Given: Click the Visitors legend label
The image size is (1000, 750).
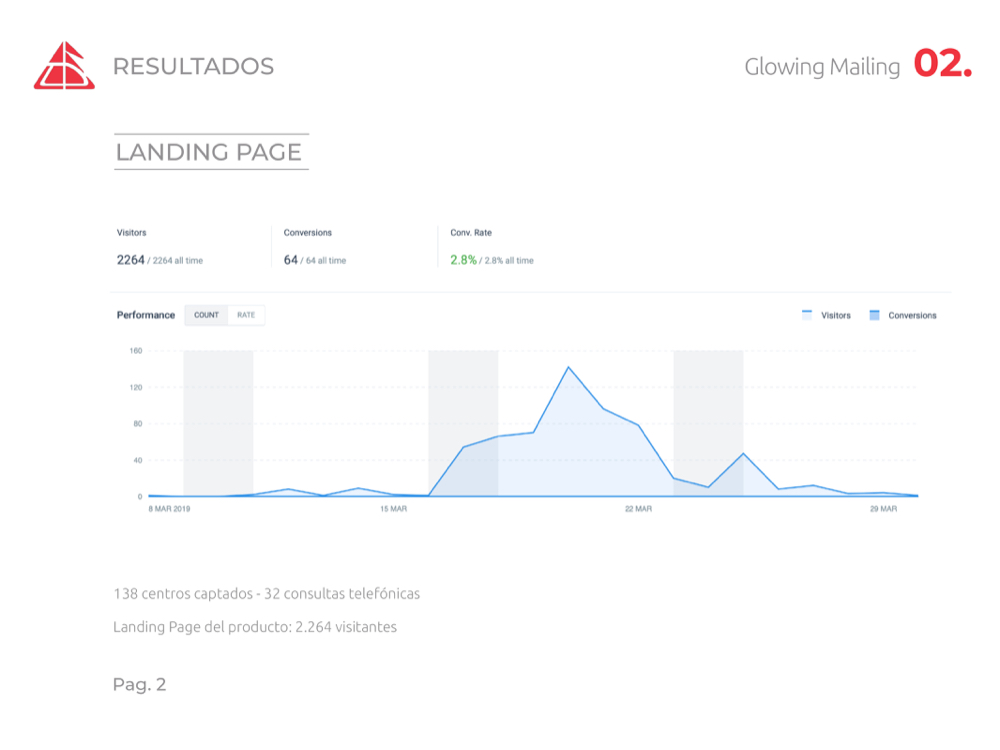Looking at the screenshot, I should [835, 316].
